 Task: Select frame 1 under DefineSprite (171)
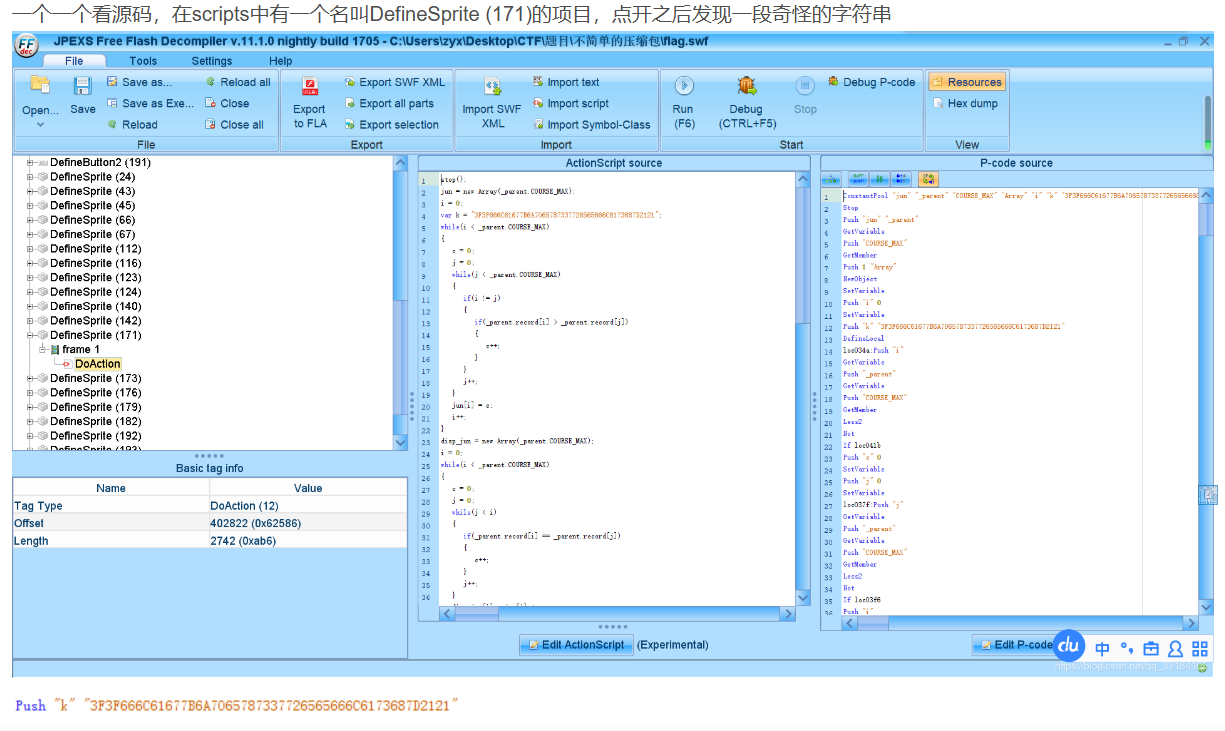click(x=81, y=349)
